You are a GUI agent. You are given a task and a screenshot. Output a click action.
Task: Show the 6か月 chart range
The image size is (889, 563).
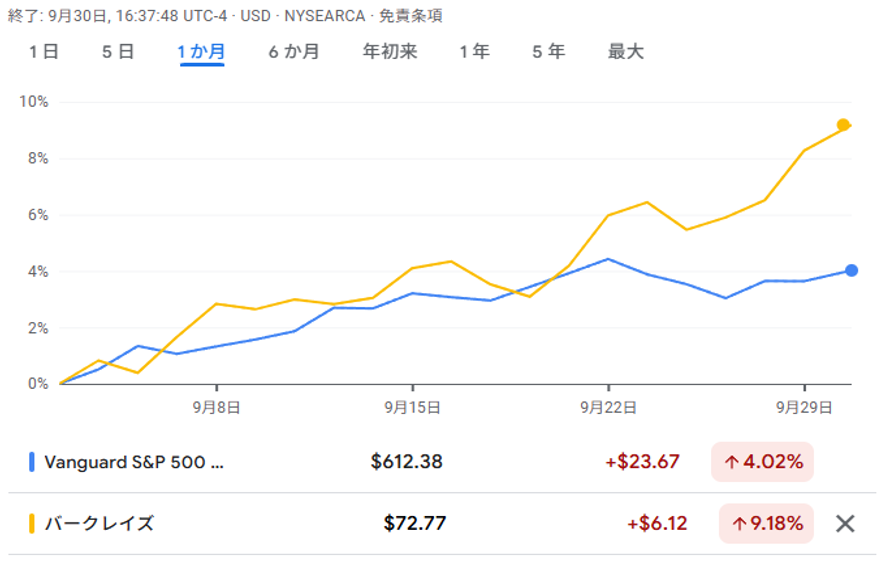pyautogui.click(x=293, y=52)
